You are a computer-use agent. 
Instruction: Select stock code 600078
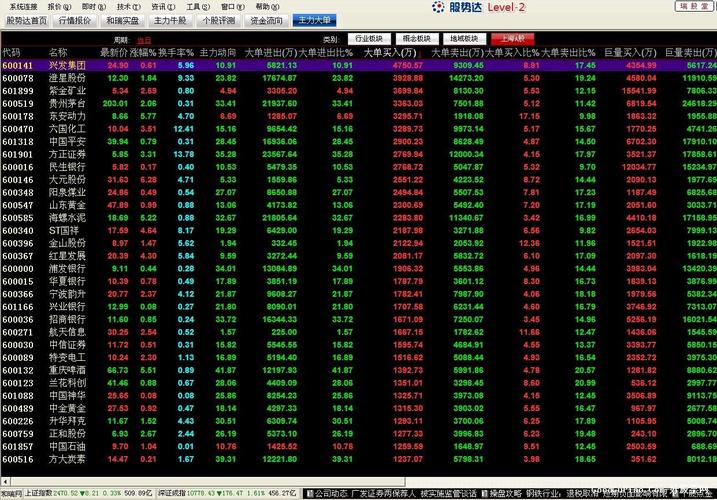click(x=18, y=78)
